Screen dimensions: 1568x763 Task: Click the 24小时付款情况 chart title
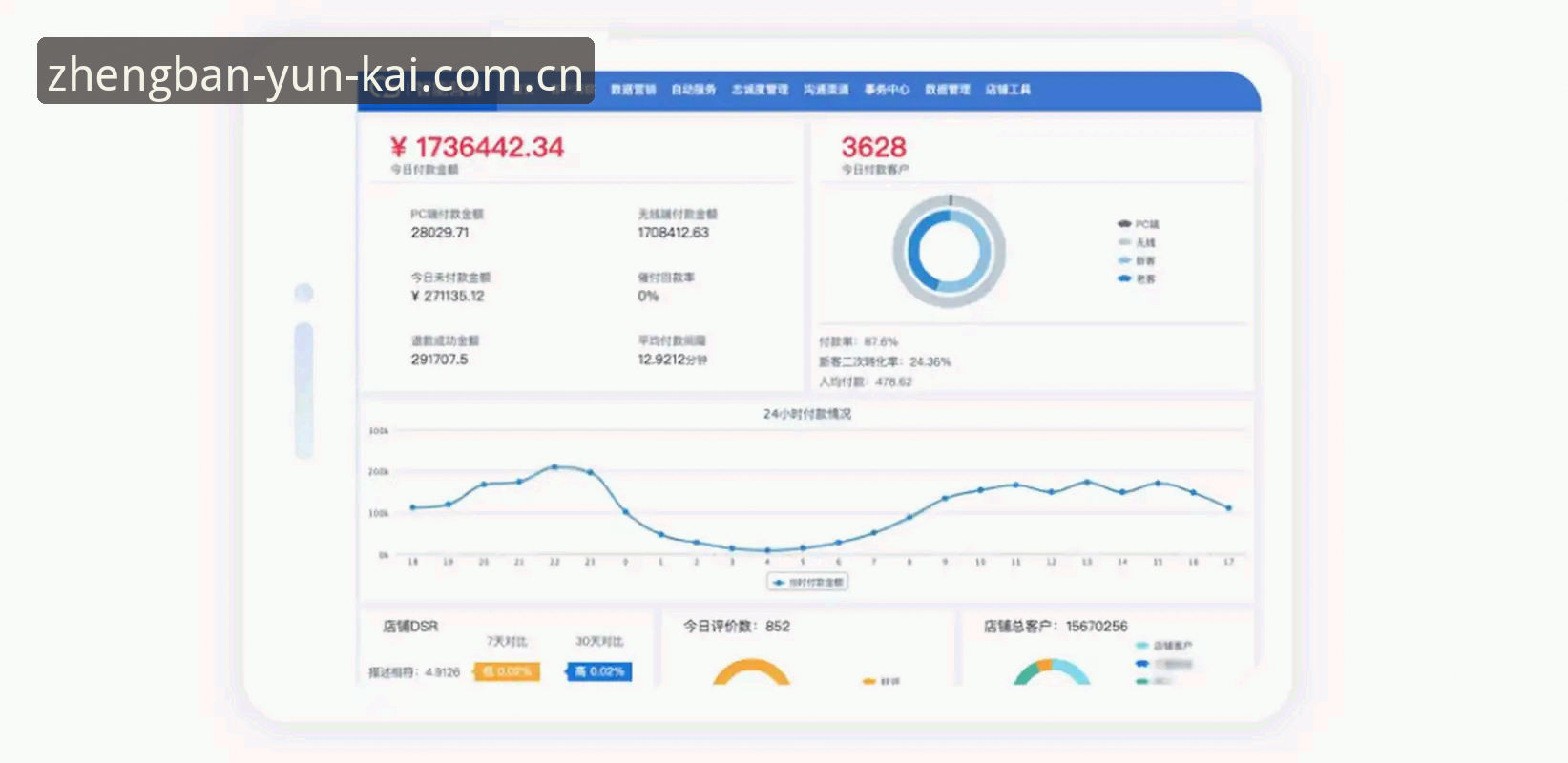click(806, 414)
